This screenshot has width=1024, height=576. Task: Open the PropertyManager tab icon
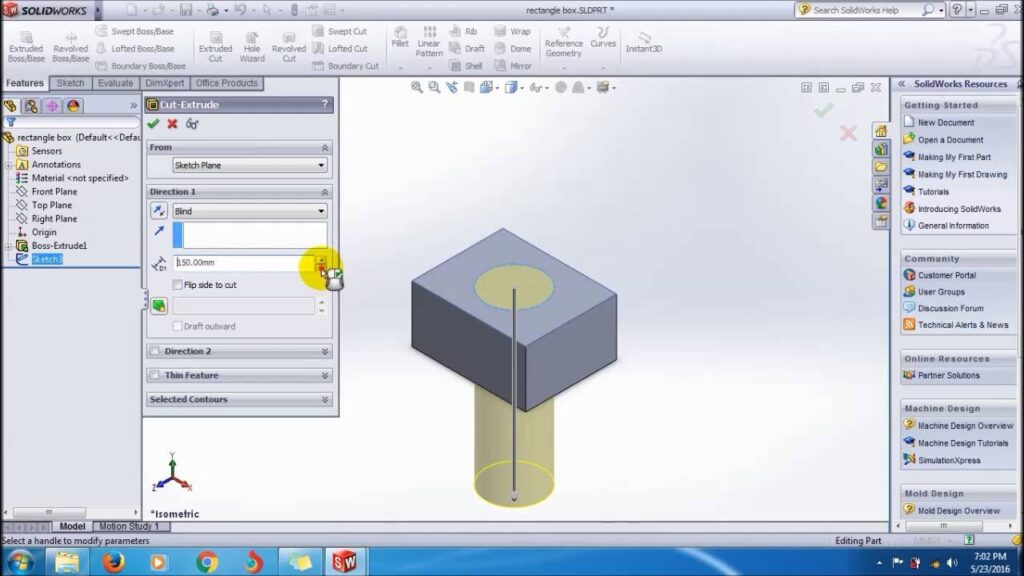(x=31, y=106)
